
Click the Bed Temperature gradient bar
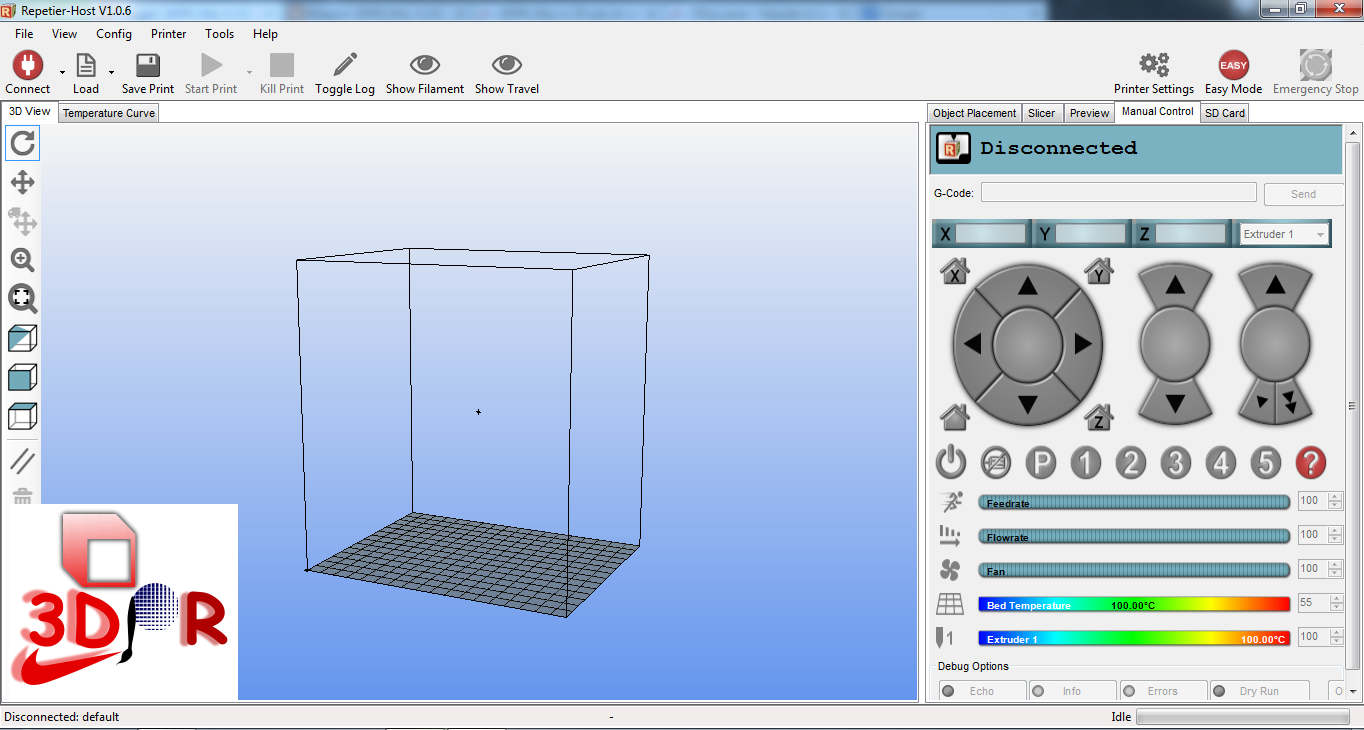tap(1135, 603)
